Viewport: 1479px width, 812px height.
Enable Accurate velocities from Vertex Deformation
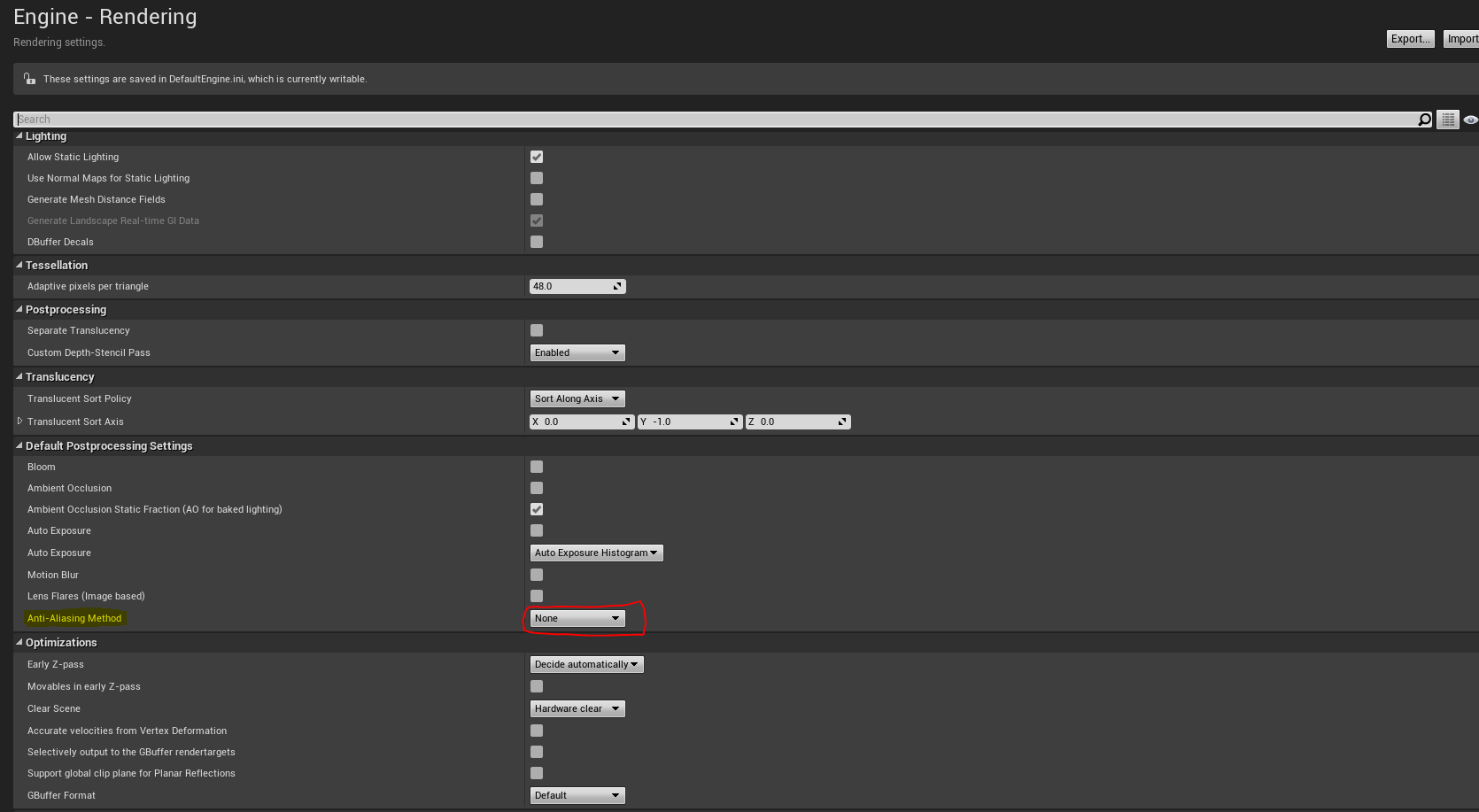click(x=537, y=731)
